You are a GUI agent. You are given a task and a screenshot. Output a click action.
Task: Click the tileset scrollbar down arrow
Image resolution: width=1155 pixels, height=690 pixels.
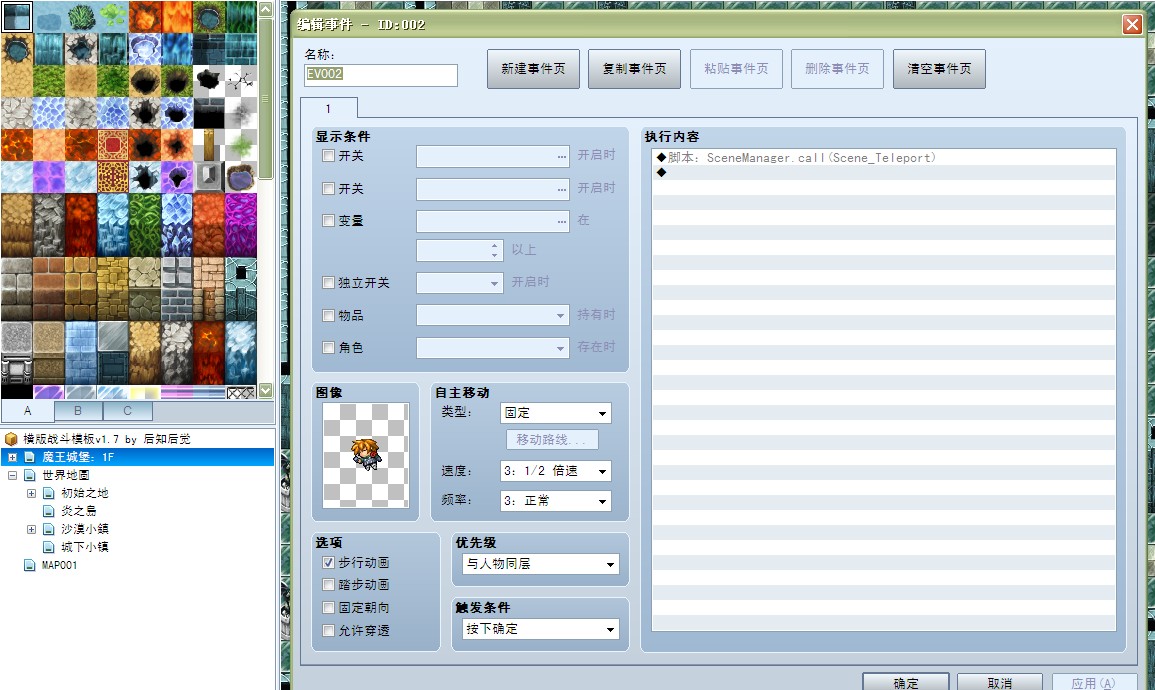tap(266, 390)
